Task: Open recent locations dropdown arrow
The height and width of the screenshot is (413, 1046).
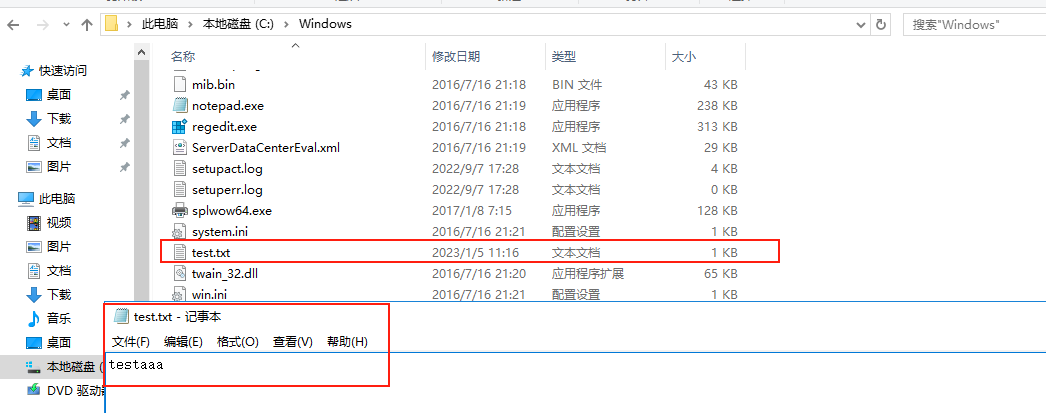Action: 66,25
